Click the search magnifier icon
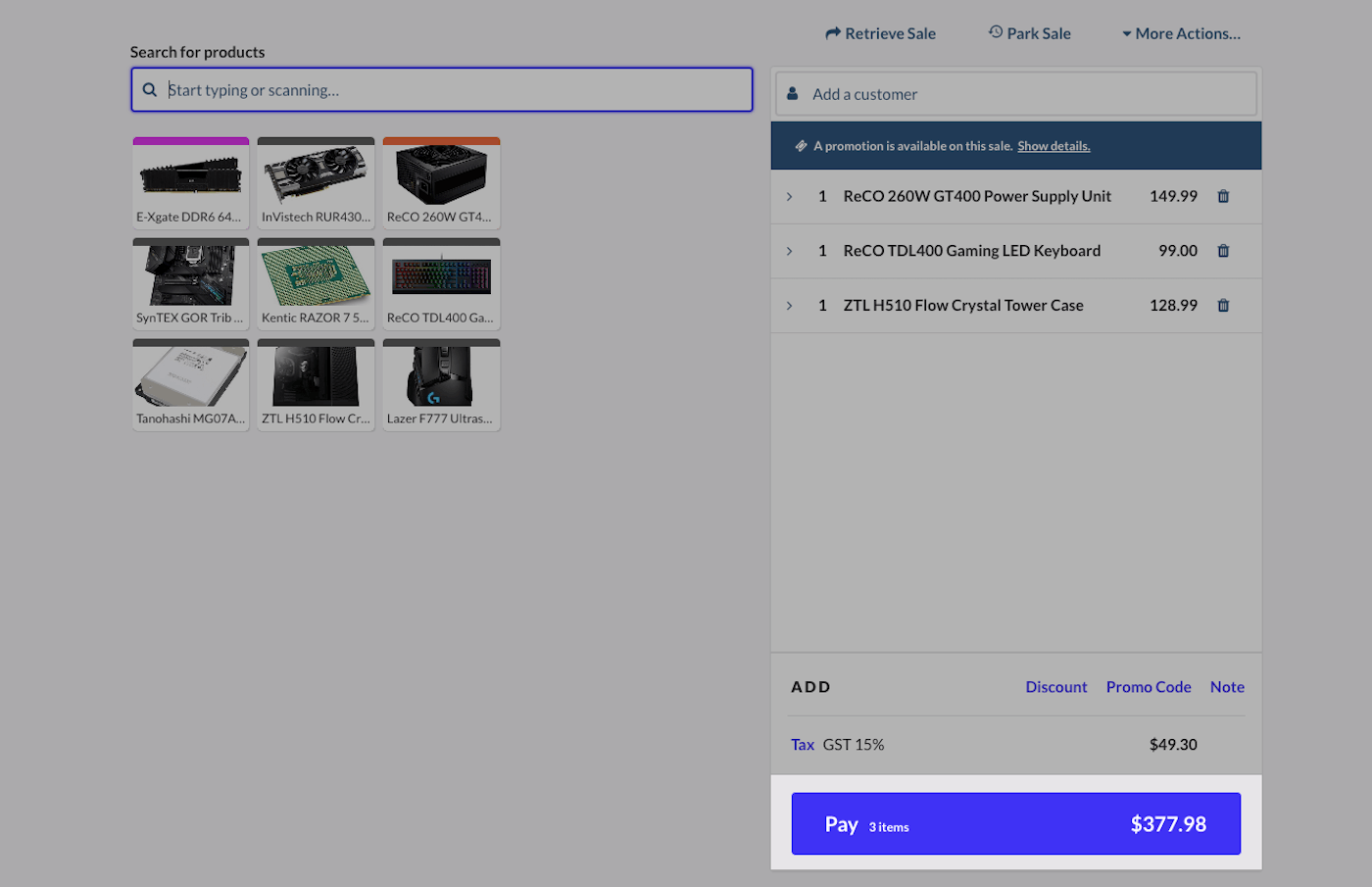 click(150, 90)
